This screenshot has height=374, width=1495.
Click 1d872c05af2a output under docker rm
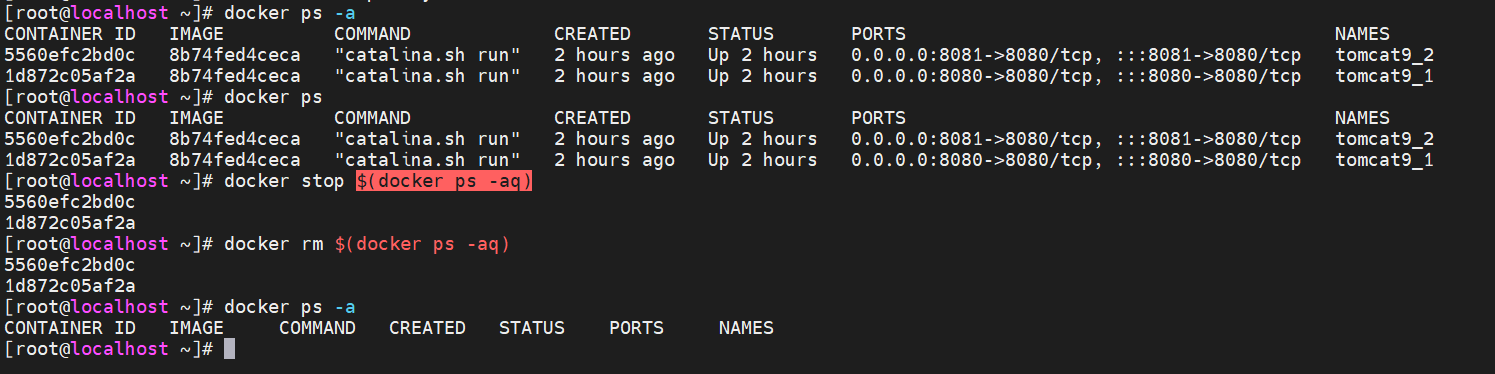(70, 286)
